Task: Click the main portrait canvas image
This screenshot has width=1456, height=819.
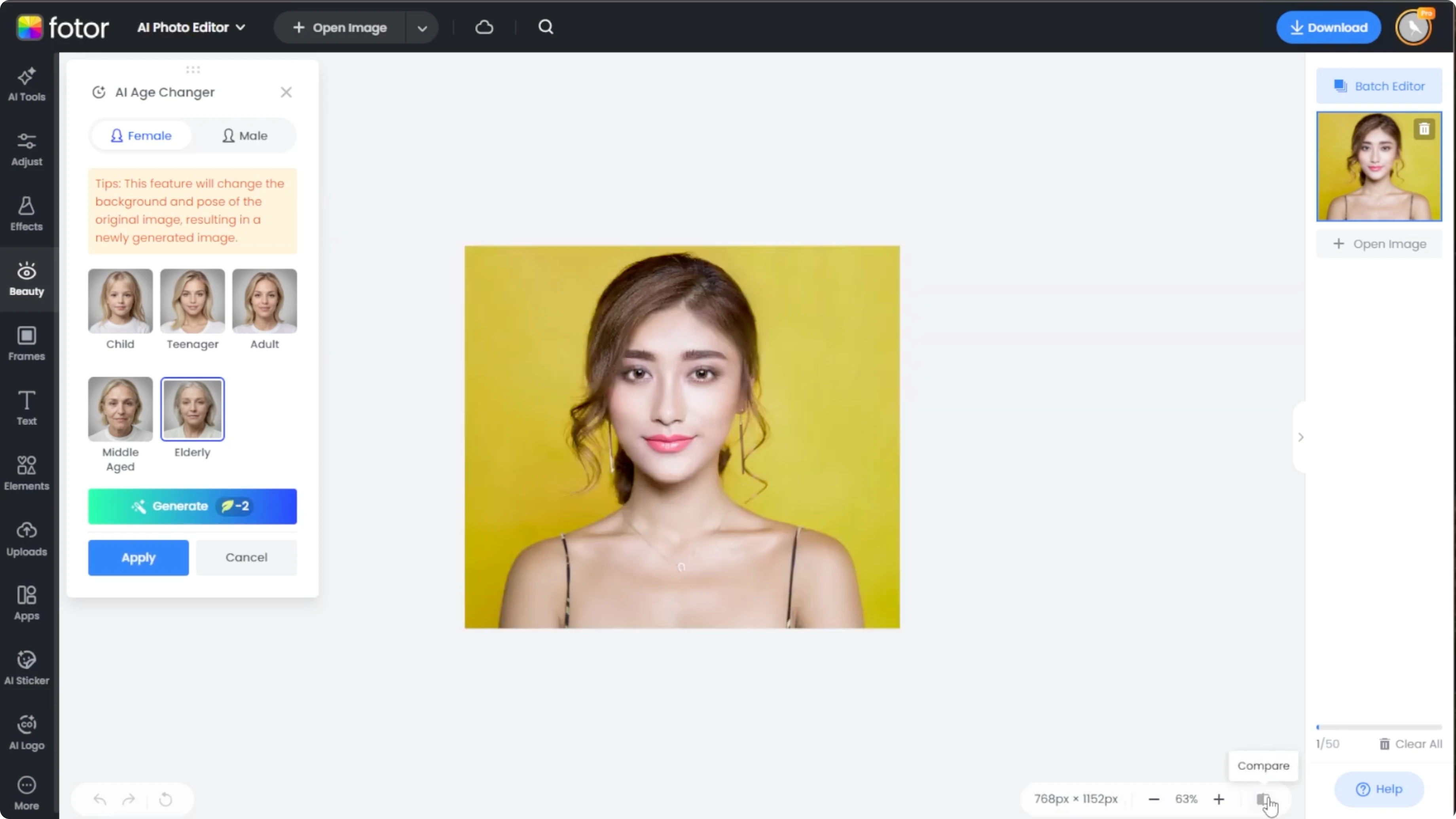Action: (682, 437)
